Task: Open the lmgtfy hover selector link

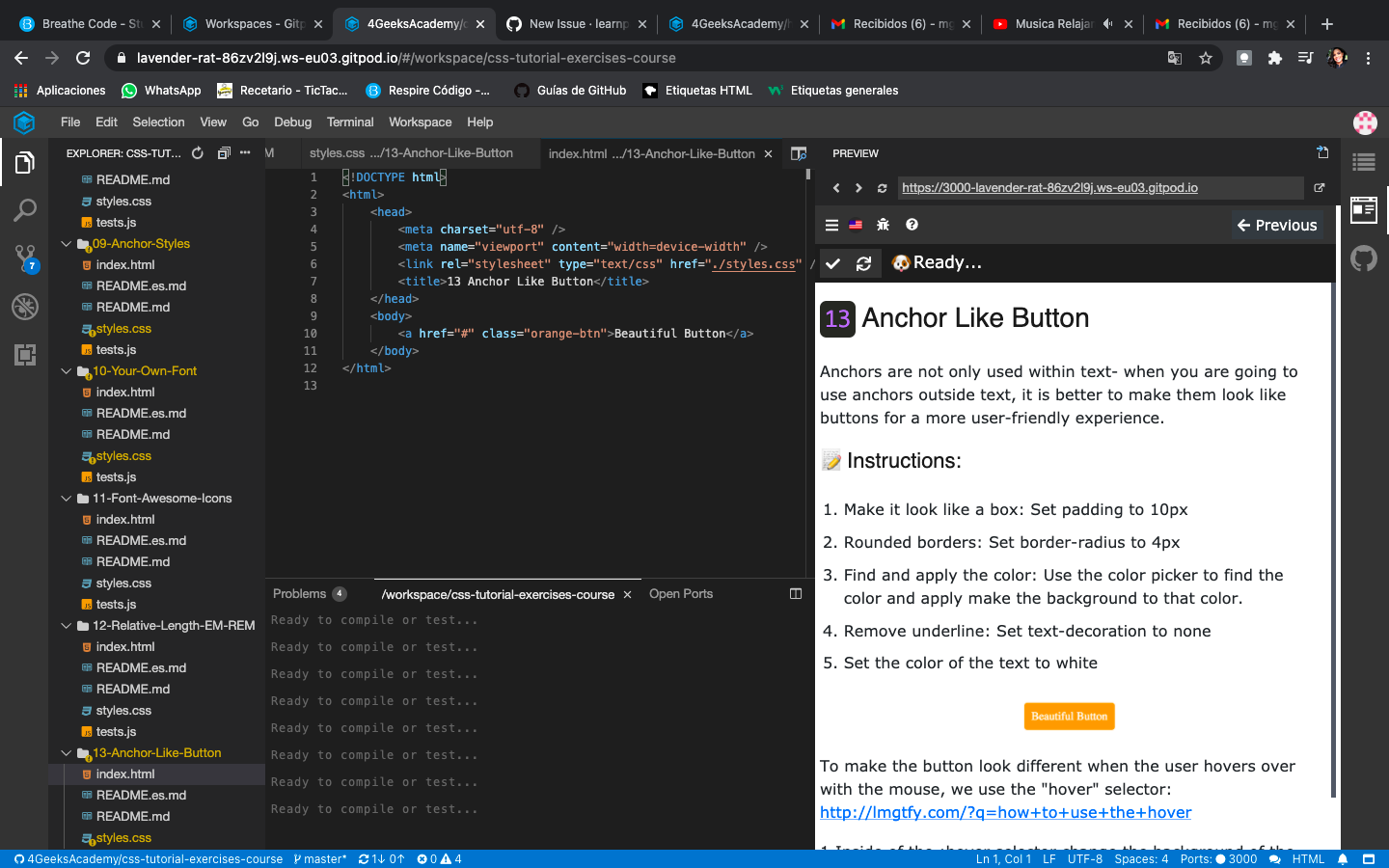Action: 1005,812
